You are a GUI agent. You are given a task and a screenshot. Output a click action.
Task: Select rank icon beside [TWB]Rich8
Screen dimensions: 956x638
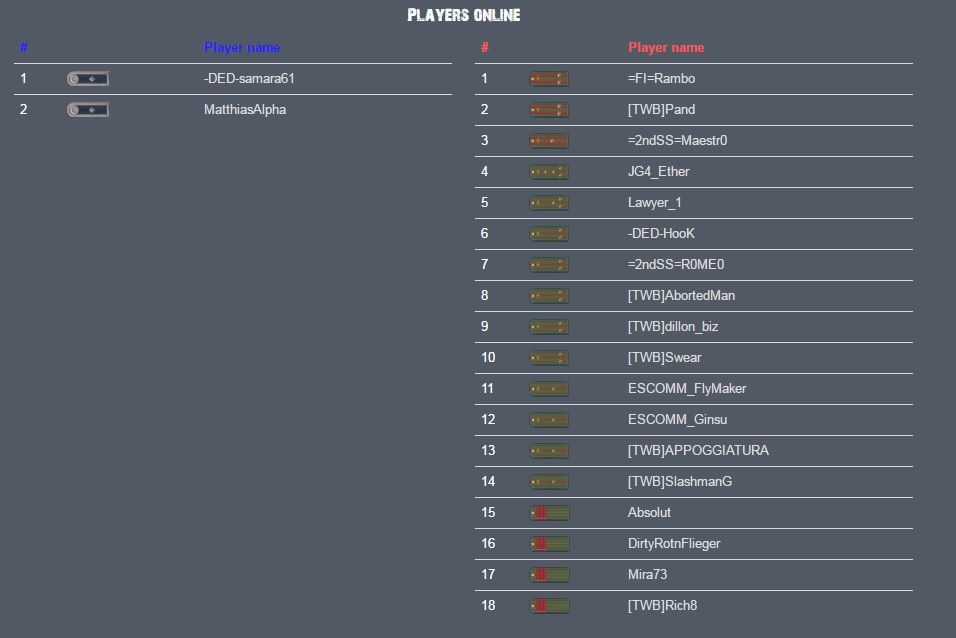549,606
